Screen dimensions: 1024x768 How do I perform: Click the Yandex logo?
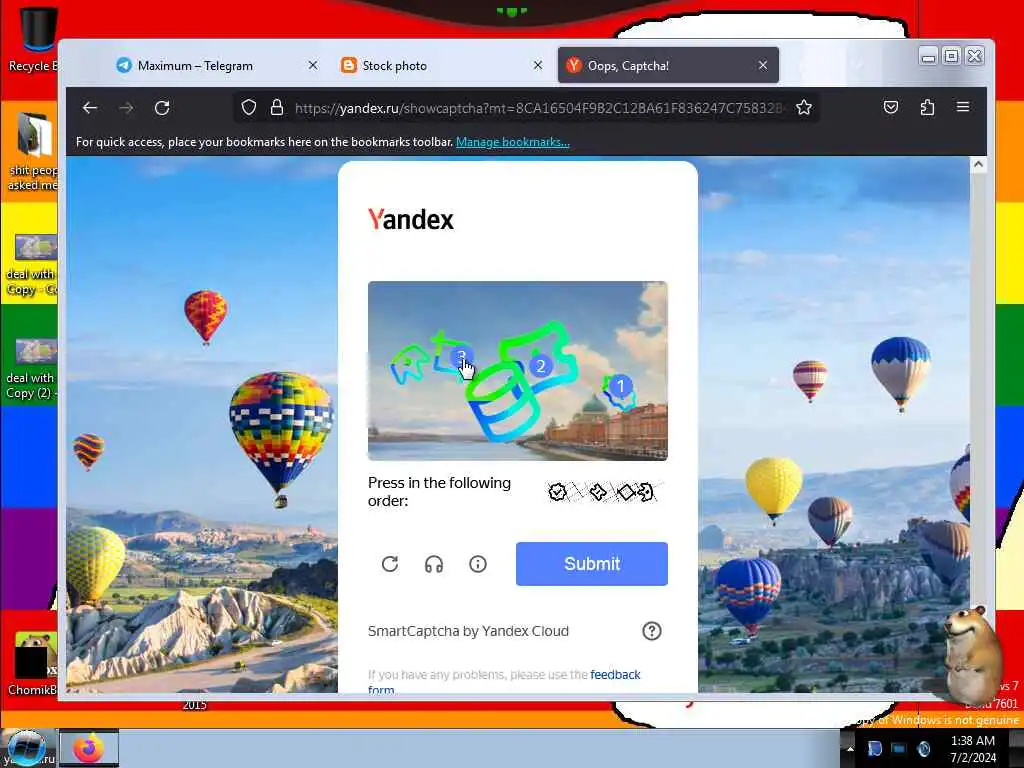[x=411, y=219]
